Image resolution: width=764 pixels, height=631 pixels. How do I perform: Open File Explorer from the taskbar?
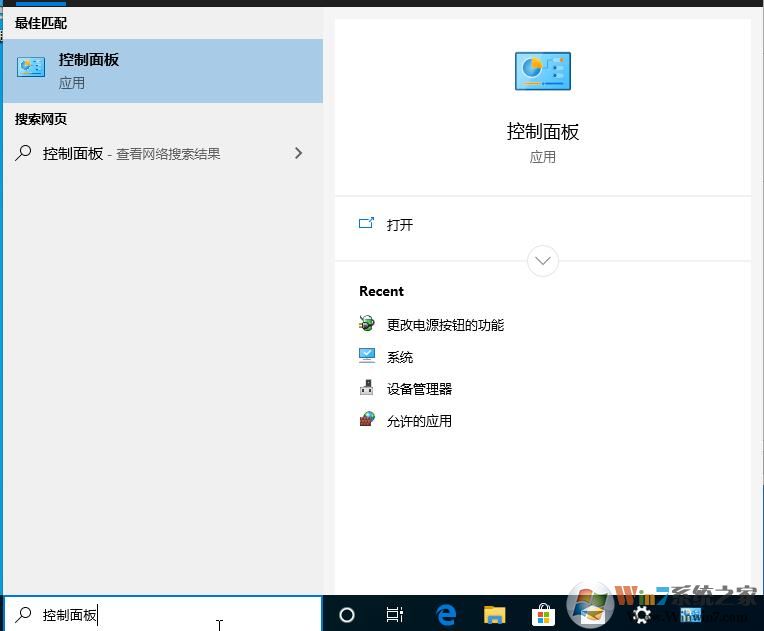pyautogui.click(x=495, y=615)
